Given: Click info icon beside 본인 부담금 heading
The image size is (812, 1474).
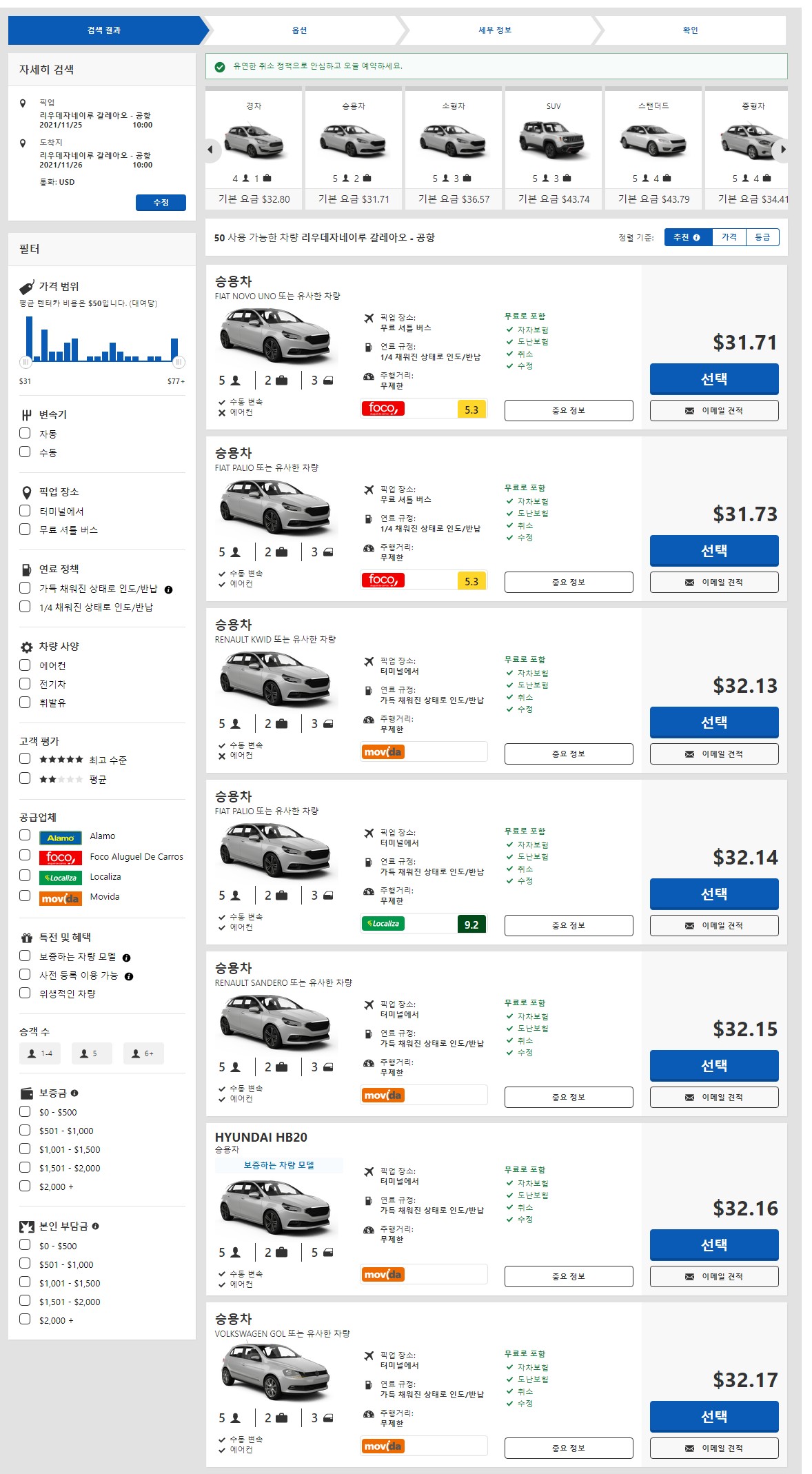Looking at the screenshot, I should click(95, 1226).
